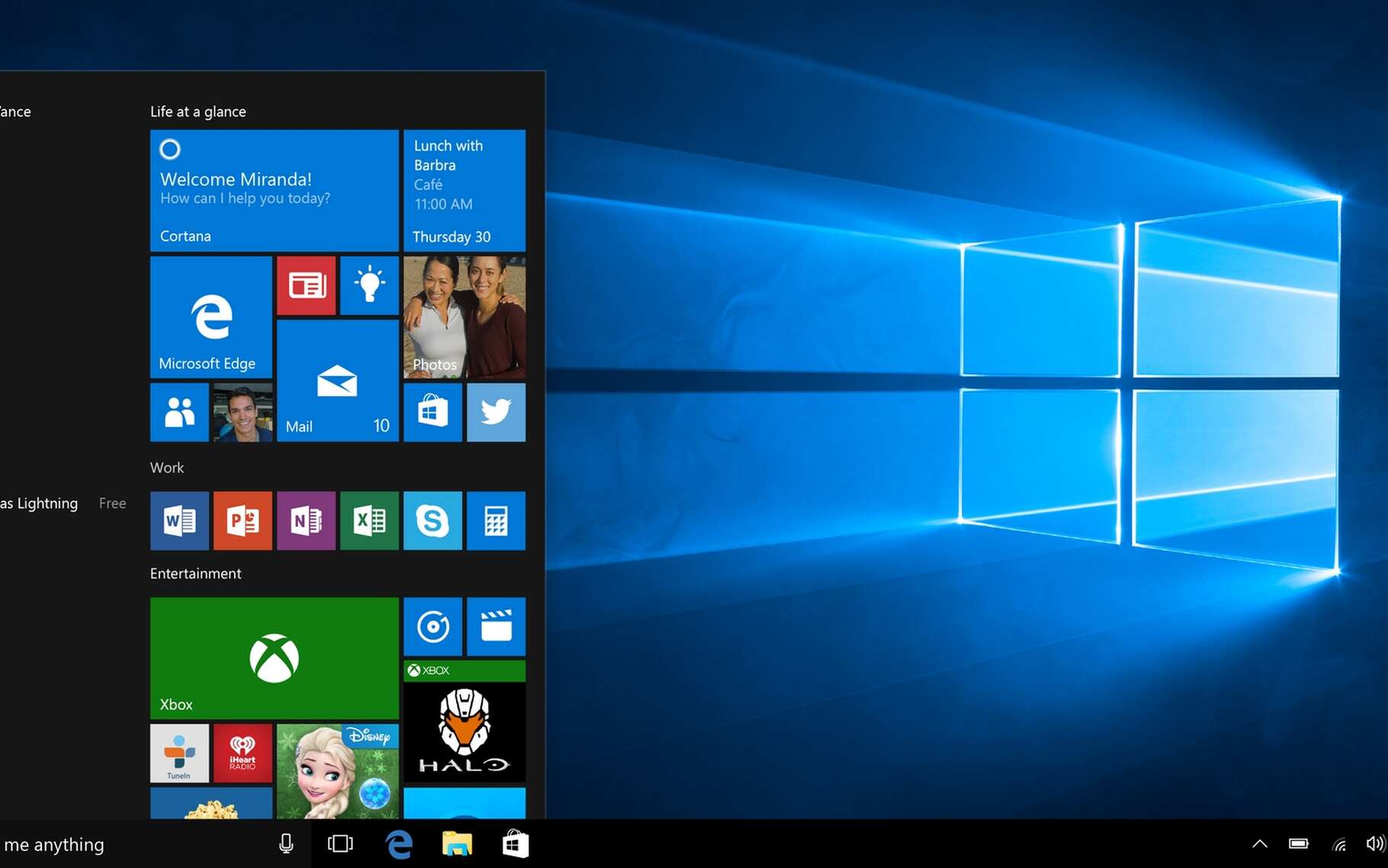
Task: Open the Store tile in Start menu
Action: pyautogui.click(x=433, y=413)
